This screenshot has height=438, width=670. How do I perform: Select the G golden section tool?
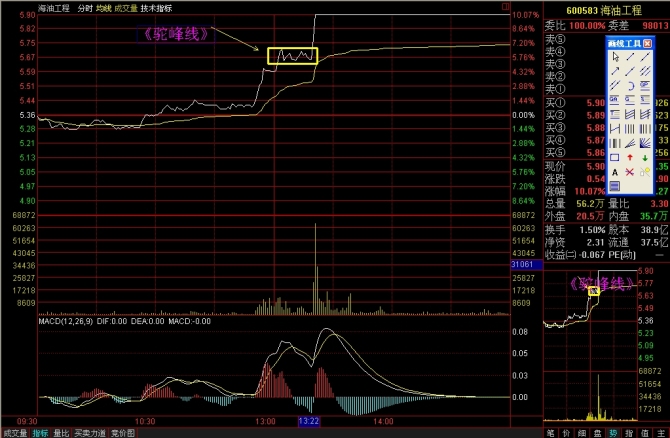[630, 100]
